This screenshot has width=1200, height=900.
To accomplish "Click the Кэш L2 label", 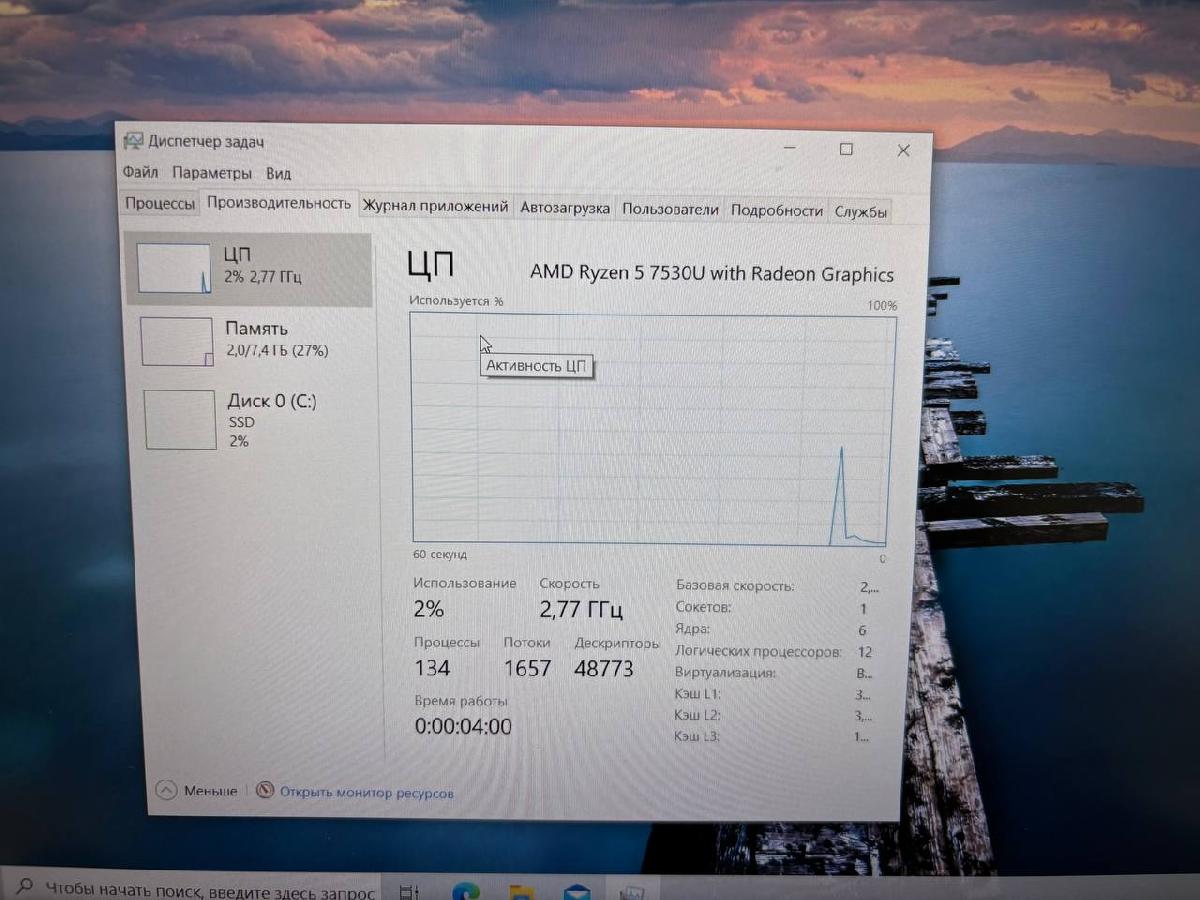I will 697,715.
